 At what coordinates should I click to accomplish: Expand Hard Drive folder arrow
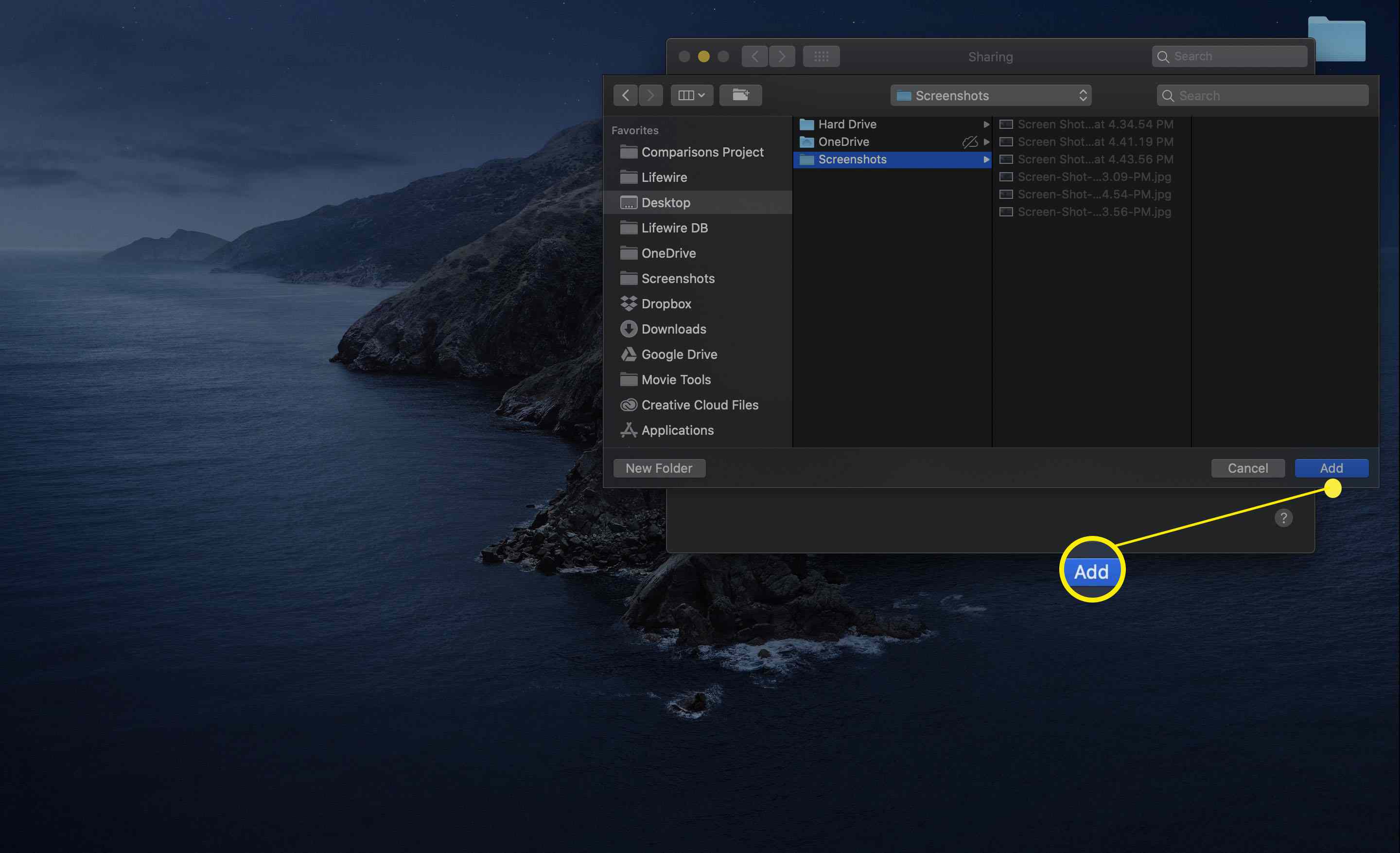pos(986,124)
